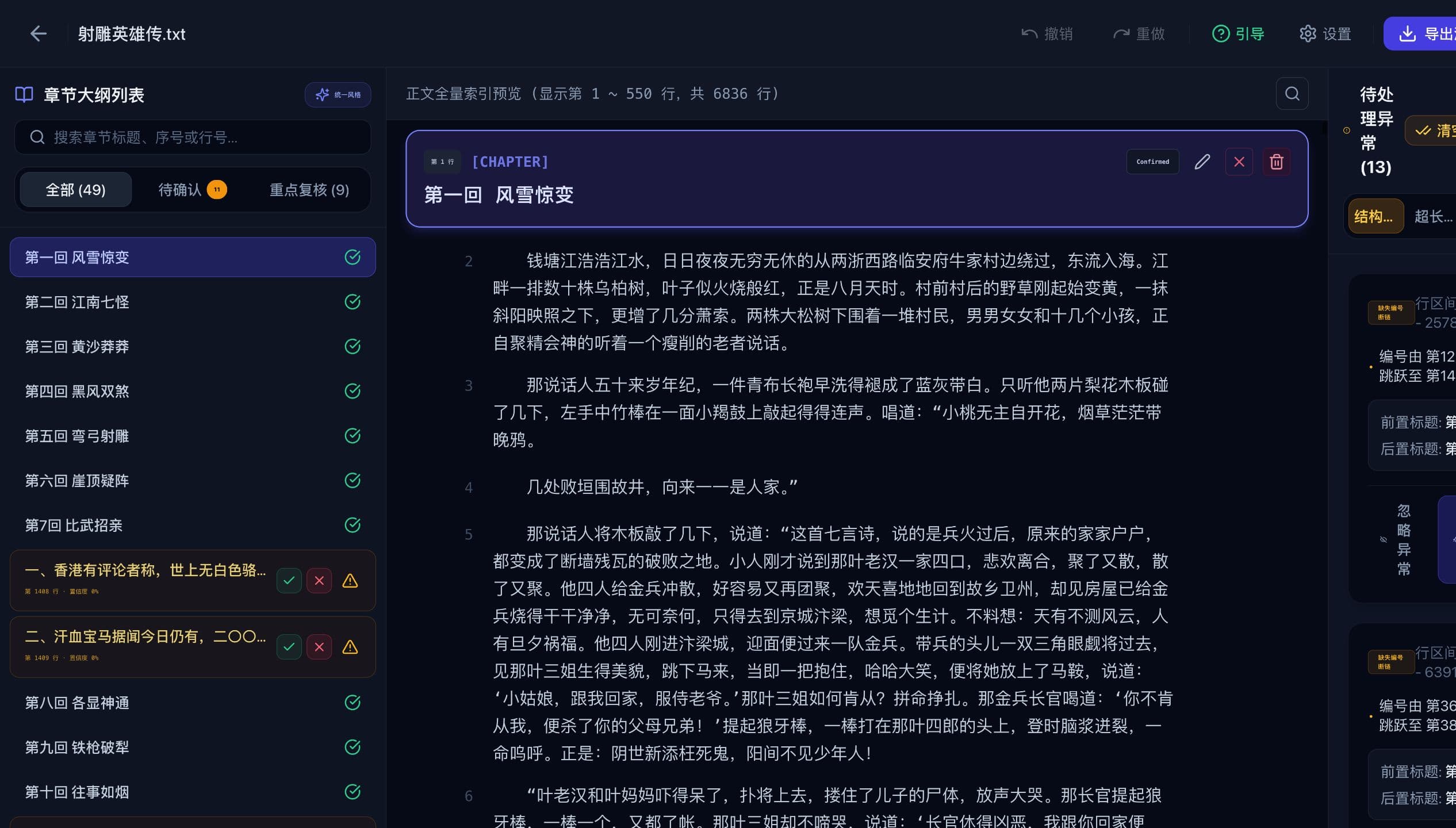Screen dimensions: 1456x828
Task: Reject the 二、汗血宝马据闻 pending item
Action: tap(319, 647)
